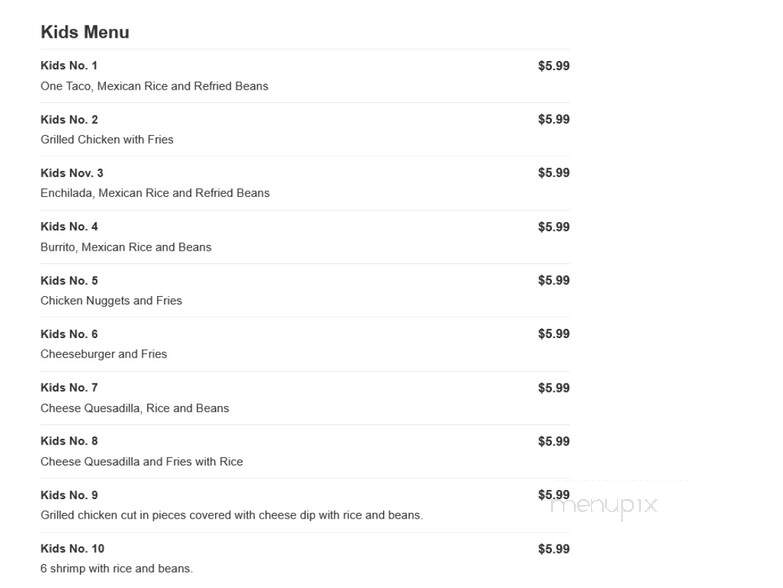Select the Kids No. 7 item title
This screenshot has width=783, height=588.
[69, 387]
